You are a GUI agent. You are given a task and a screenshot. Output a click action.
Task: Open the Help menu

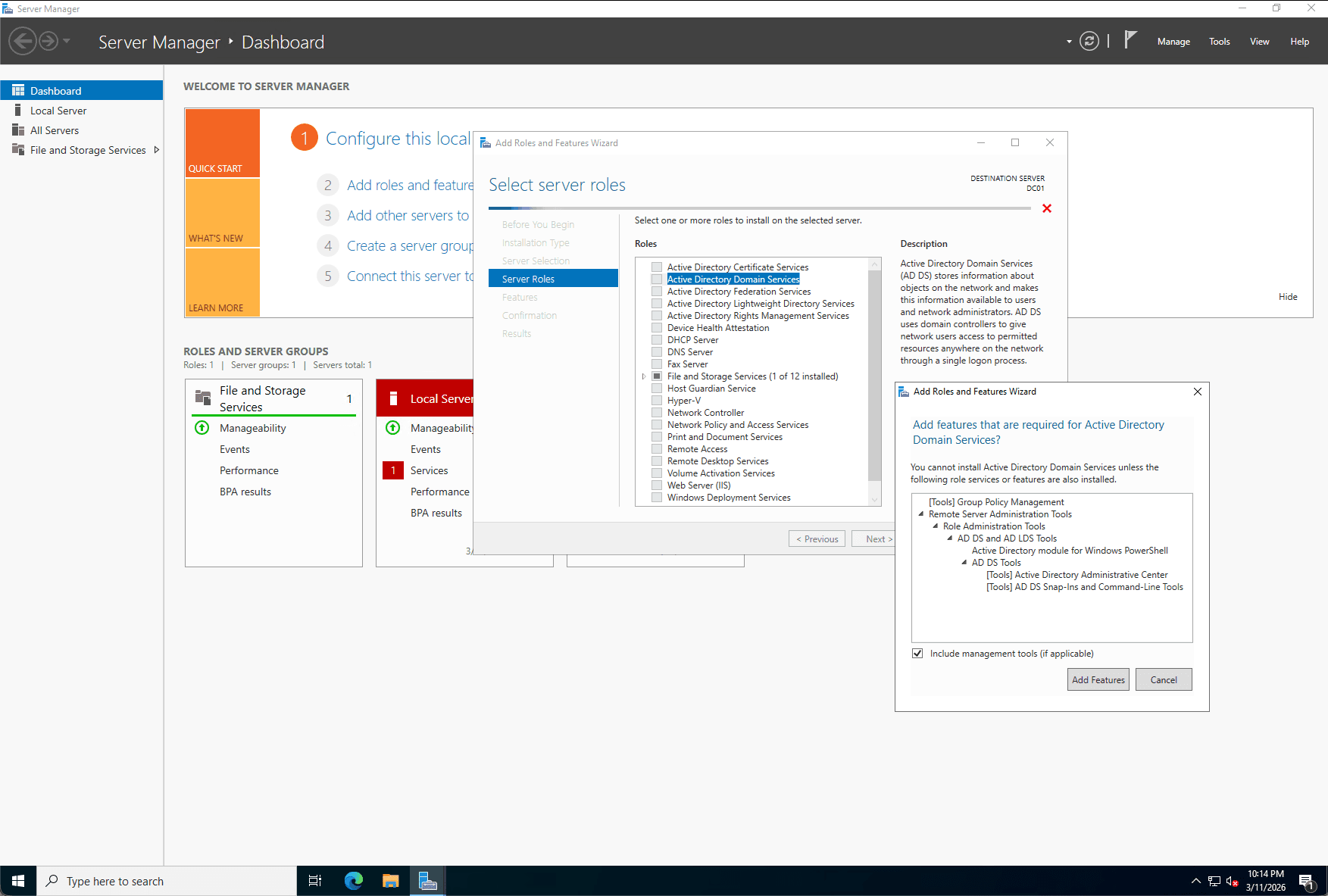coord(1299,42)
